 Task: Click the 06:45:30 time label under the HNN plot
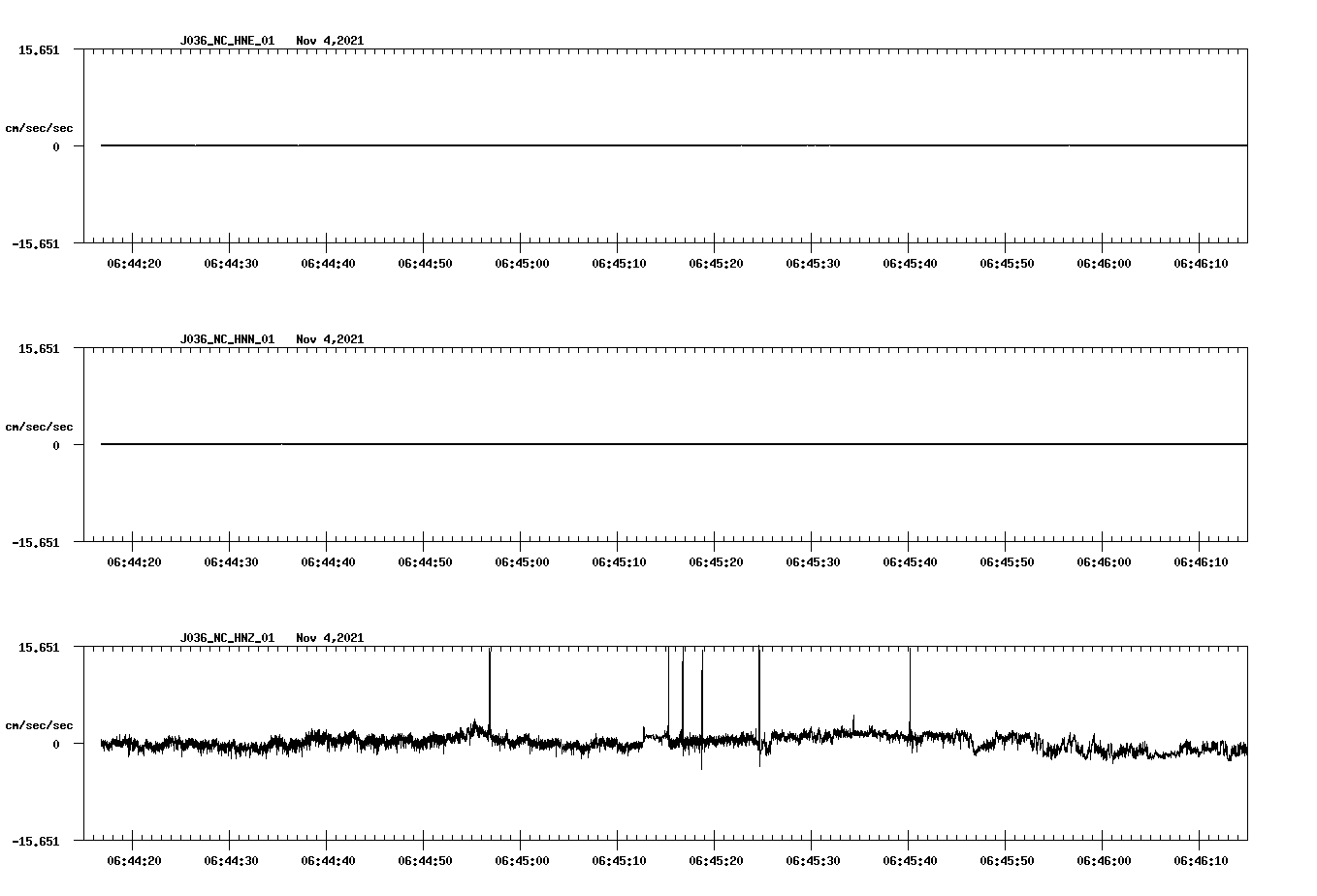point(813,562)
